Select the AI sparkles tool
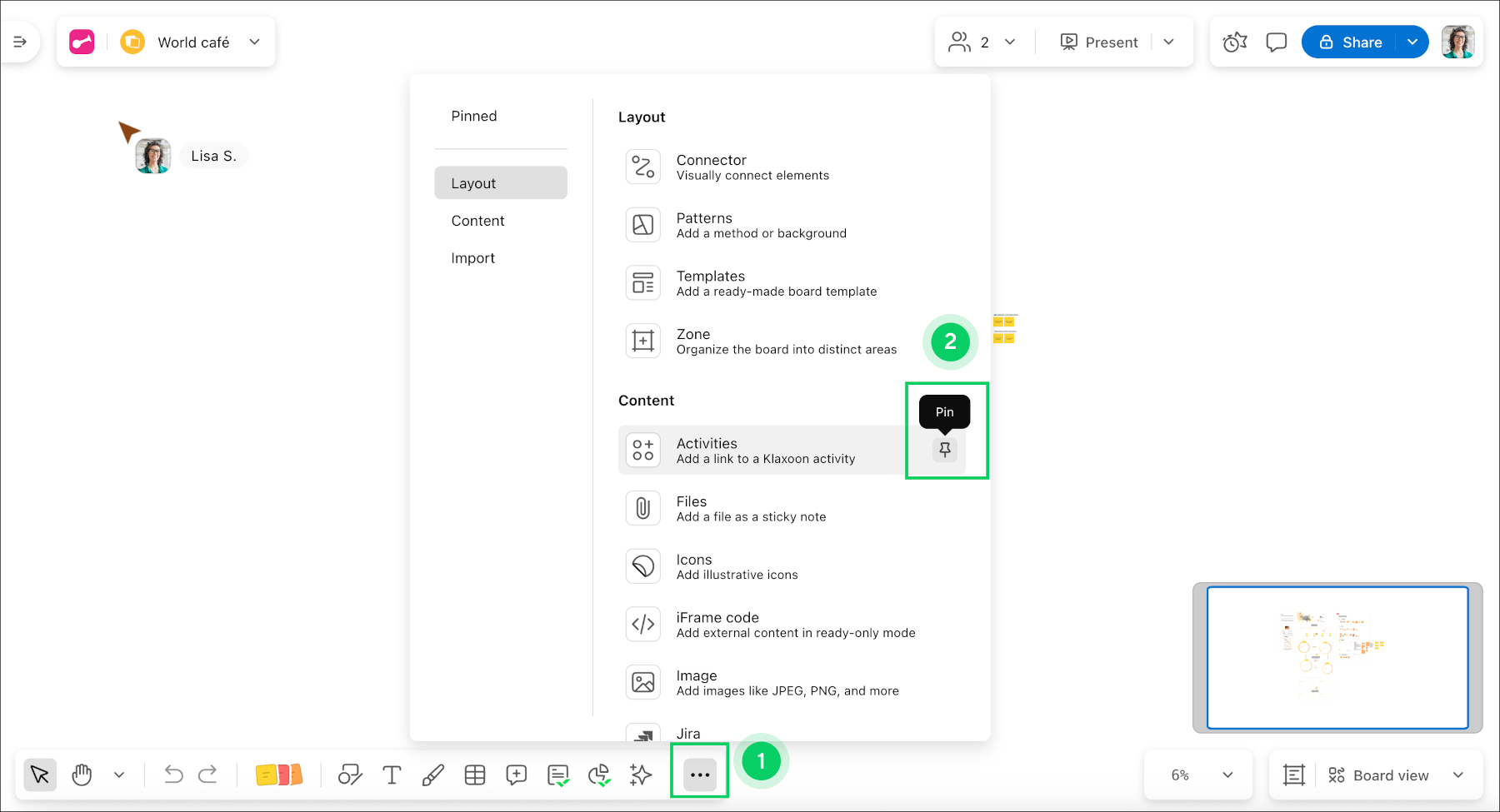The height and width of the screenshot is (812, 1500). (640, 775)
